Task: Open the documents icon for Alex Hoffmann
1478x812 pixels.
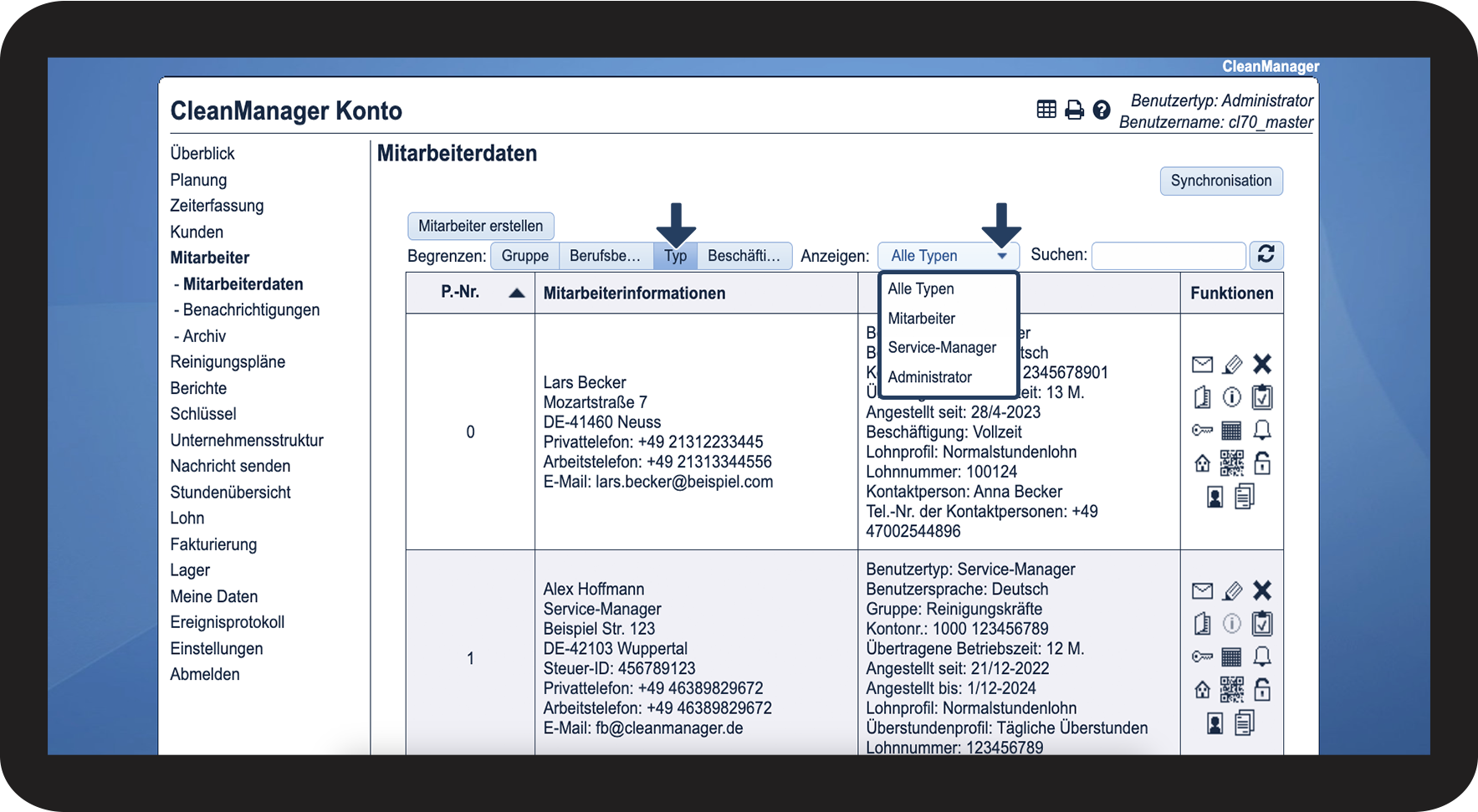Action: pyautogui.click(x=1245, y=723)
